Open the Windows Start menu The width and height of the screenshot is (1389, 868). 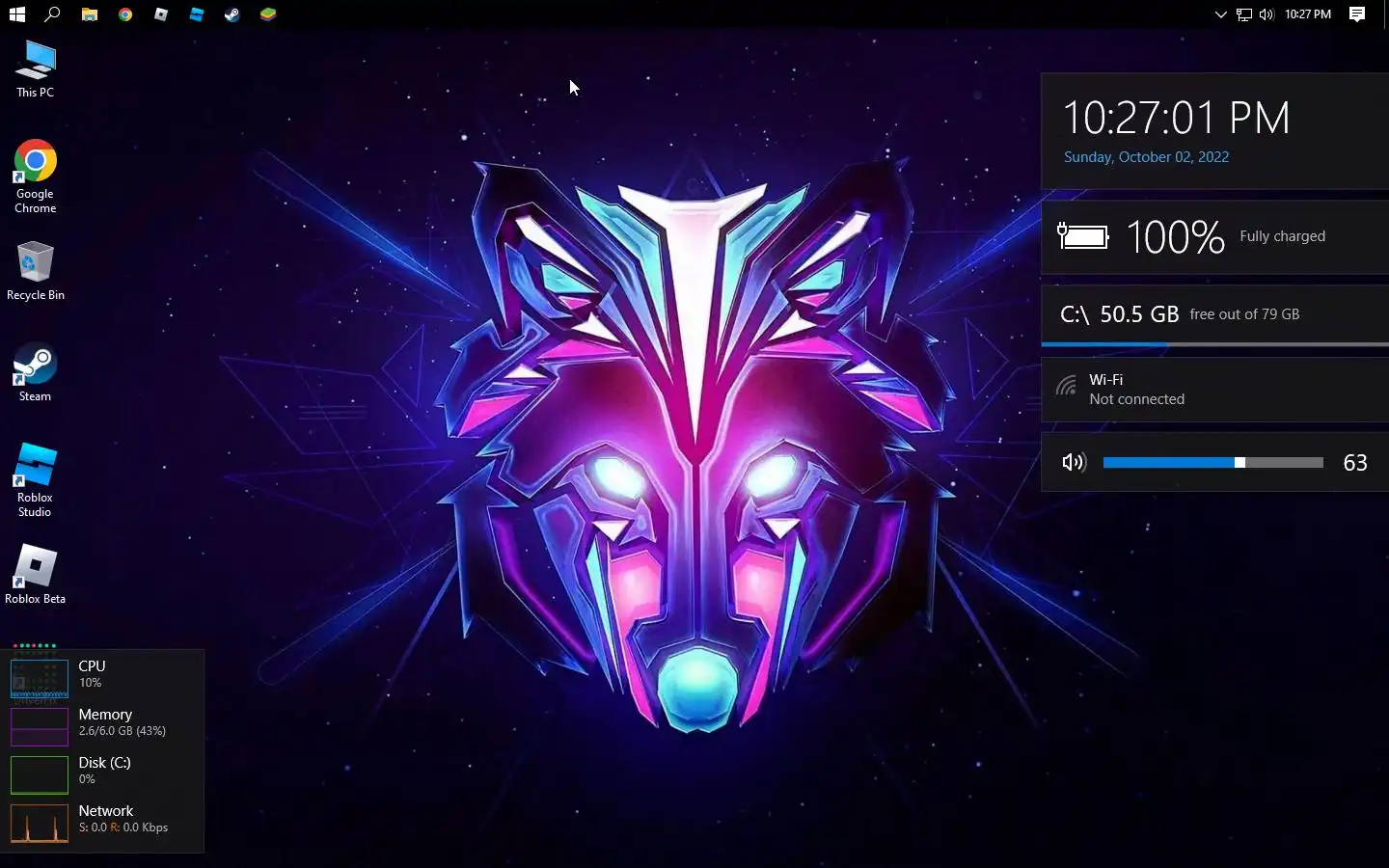16,14
